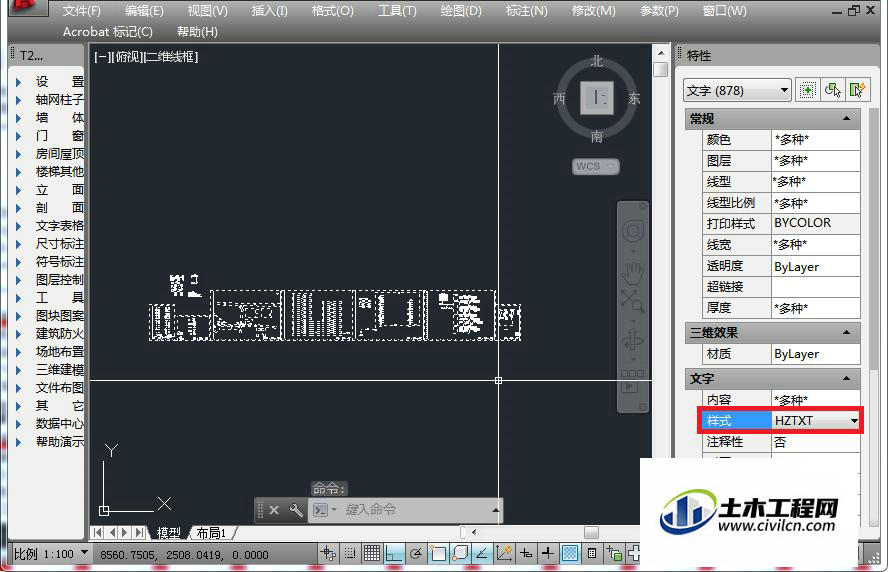This screenshot has width=888, height=572.
Task: Collapse the 三维效果 properties section
Action: pyautogui.click(x=846, y=332)
